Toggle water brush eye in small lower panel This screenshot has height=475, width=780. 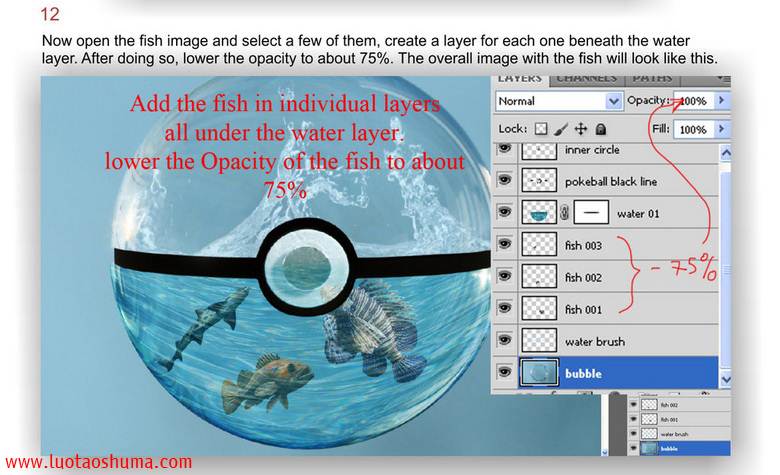[633, 434]
